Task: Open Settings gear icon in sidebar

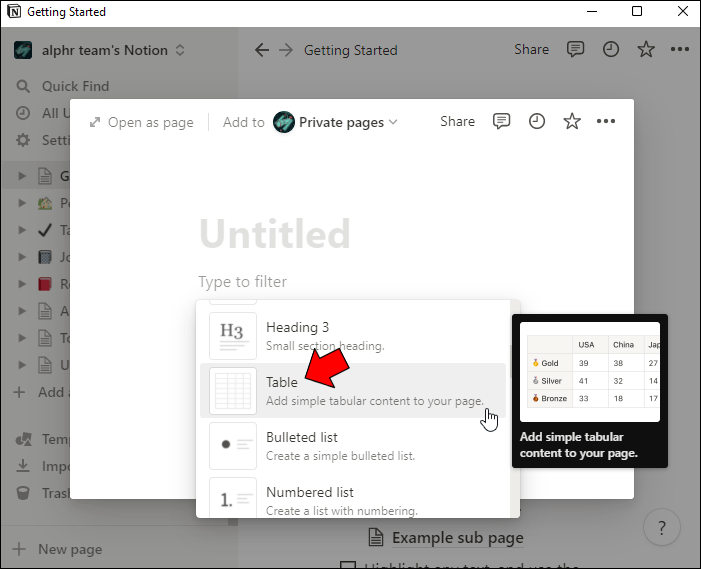Action: tap(23, 140)
